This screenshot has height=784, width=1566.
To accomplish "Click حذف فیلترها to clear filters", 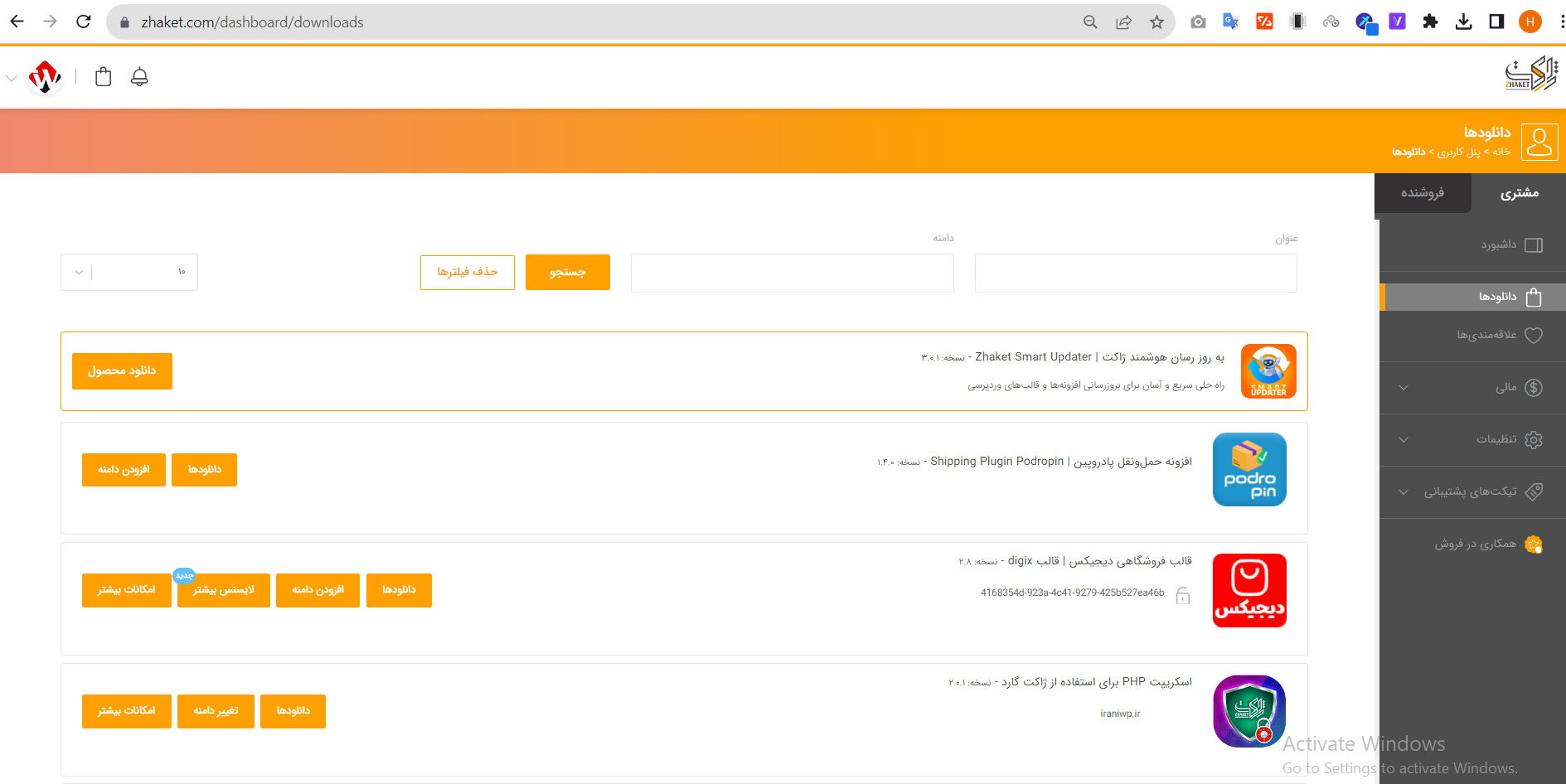I will pyautogui.click(x=468, y=273).
